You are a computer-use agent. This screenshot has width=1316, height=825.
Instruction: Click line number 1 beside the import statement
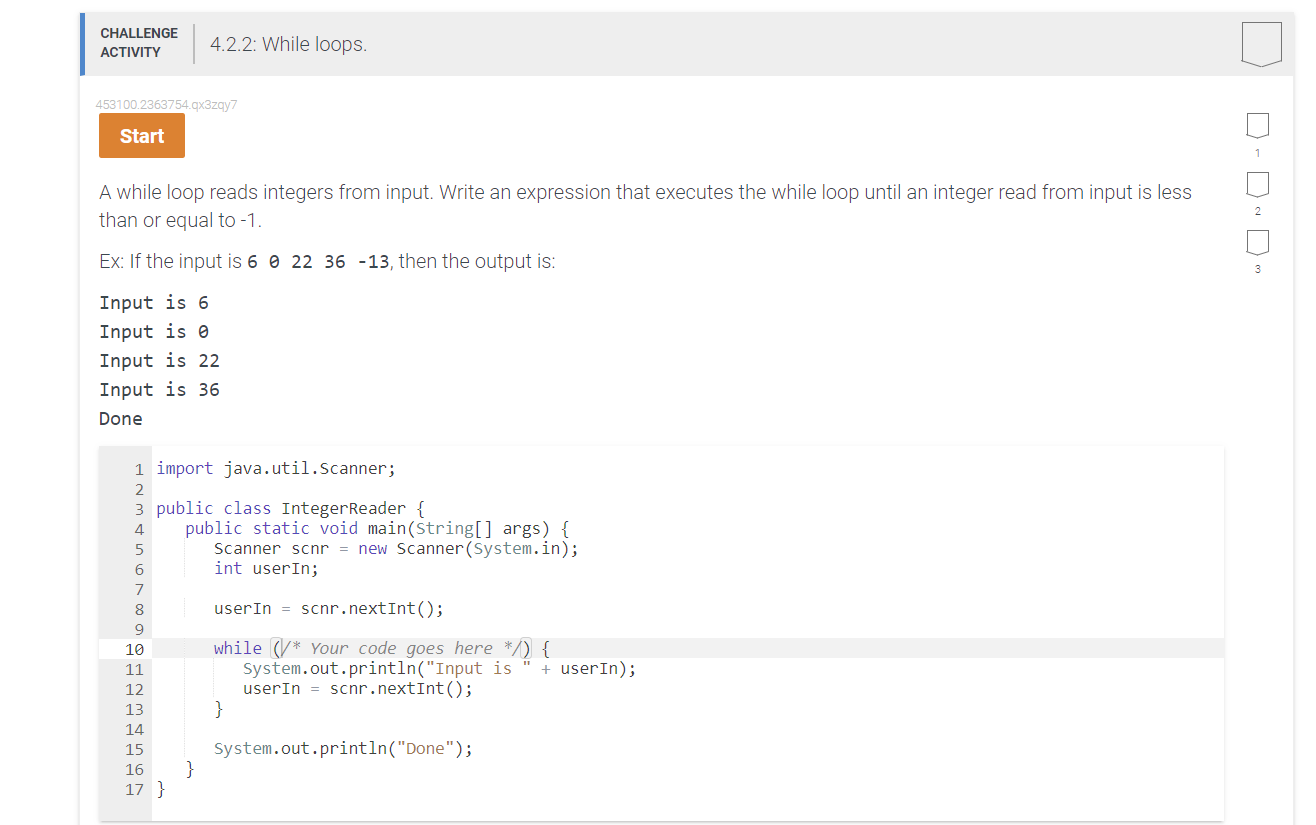click(x=138, y=468)
